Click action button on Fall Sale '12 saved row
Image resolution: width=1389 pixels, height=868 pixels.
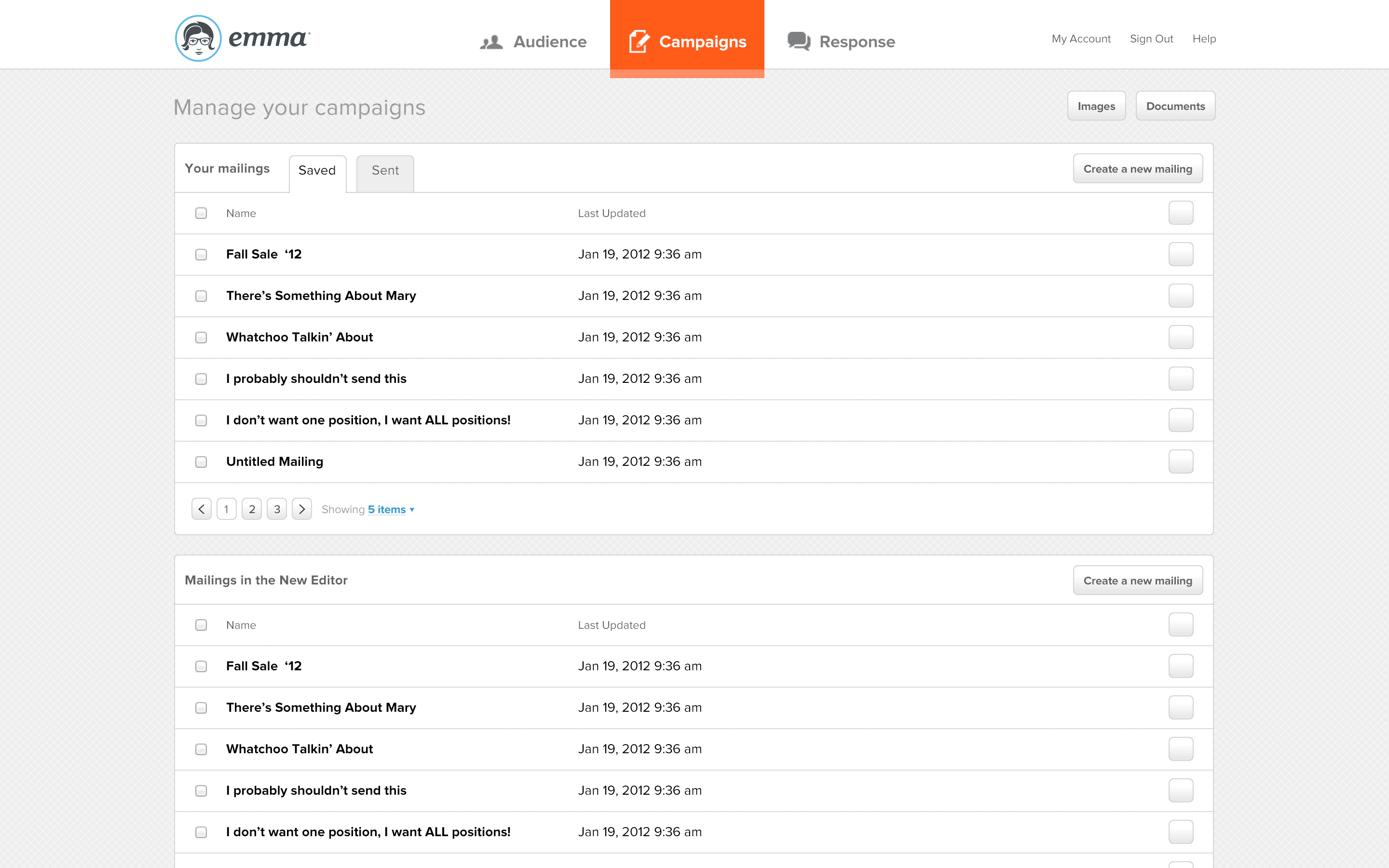pos(1181,254)
